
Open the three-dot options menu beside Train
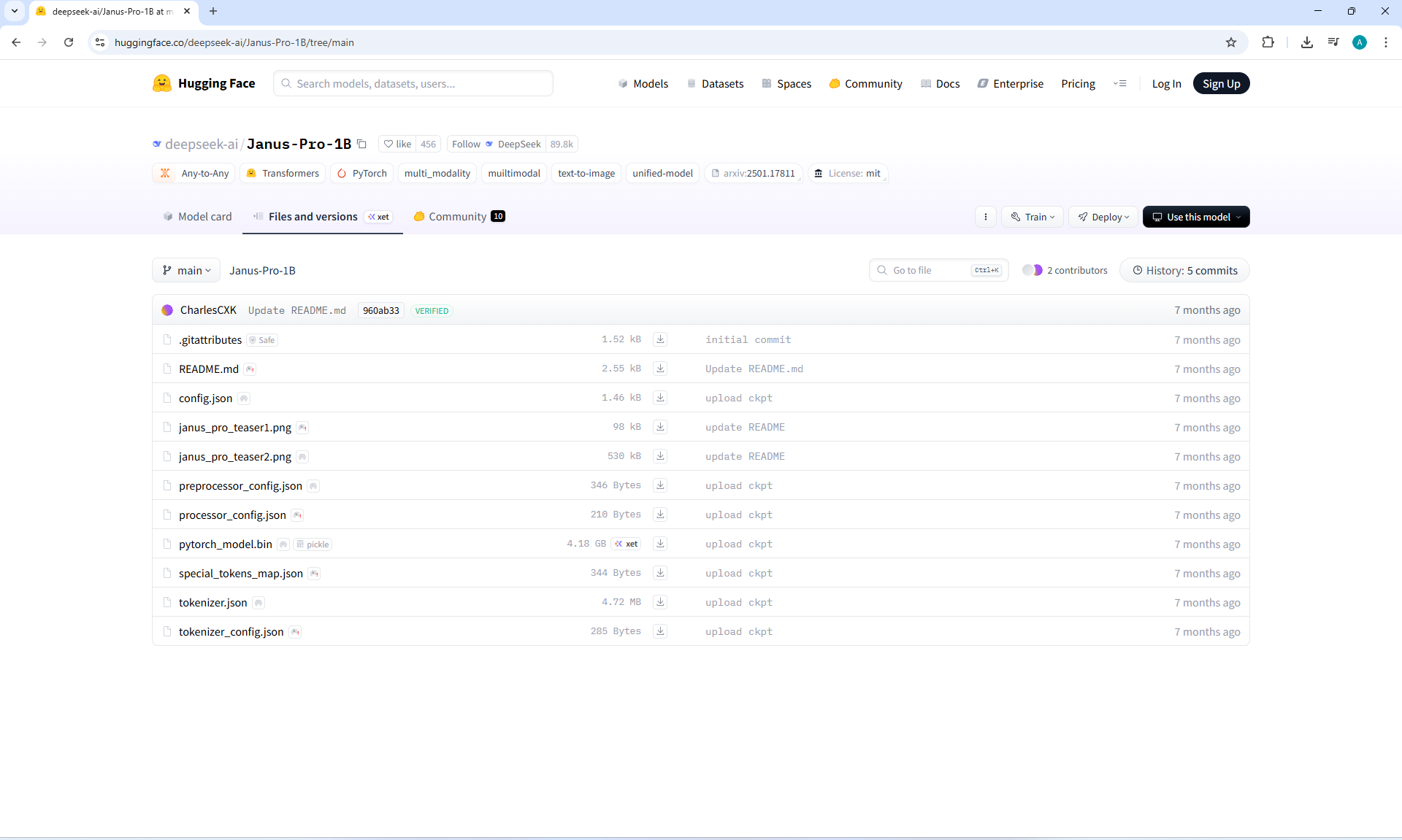coord(986,217)
